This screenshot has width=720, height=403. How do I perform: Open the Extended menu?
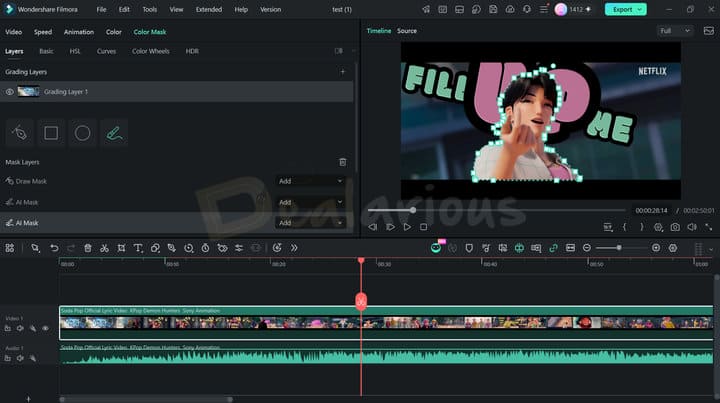click(209, 9)
